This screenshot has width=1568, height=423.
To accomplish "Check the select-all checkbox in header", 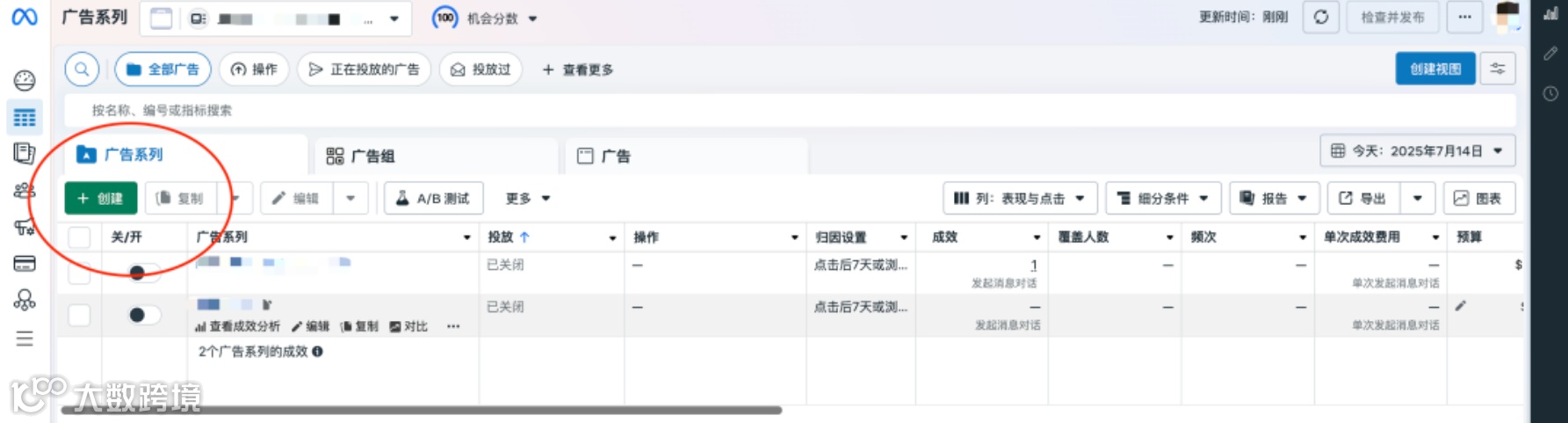I will pyautogui.click(x=79, y=237).
